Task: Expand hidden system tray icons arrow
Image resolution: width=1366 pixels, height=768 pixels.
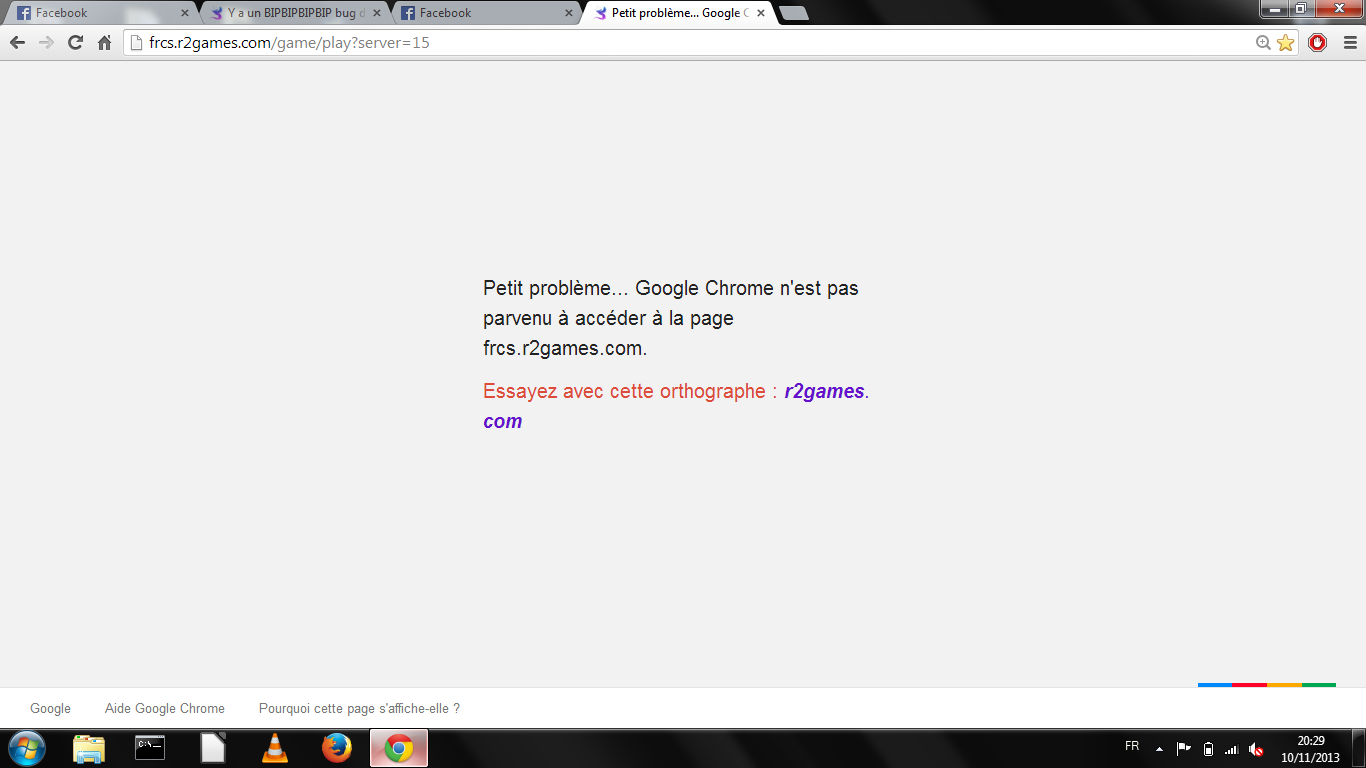Action: 1159,749
